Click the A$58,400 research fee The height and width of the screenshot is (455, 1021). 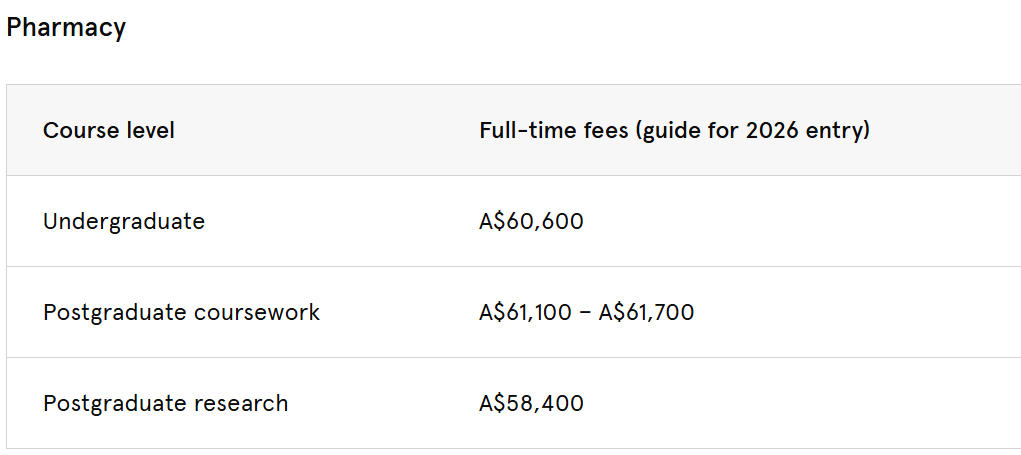531,403
